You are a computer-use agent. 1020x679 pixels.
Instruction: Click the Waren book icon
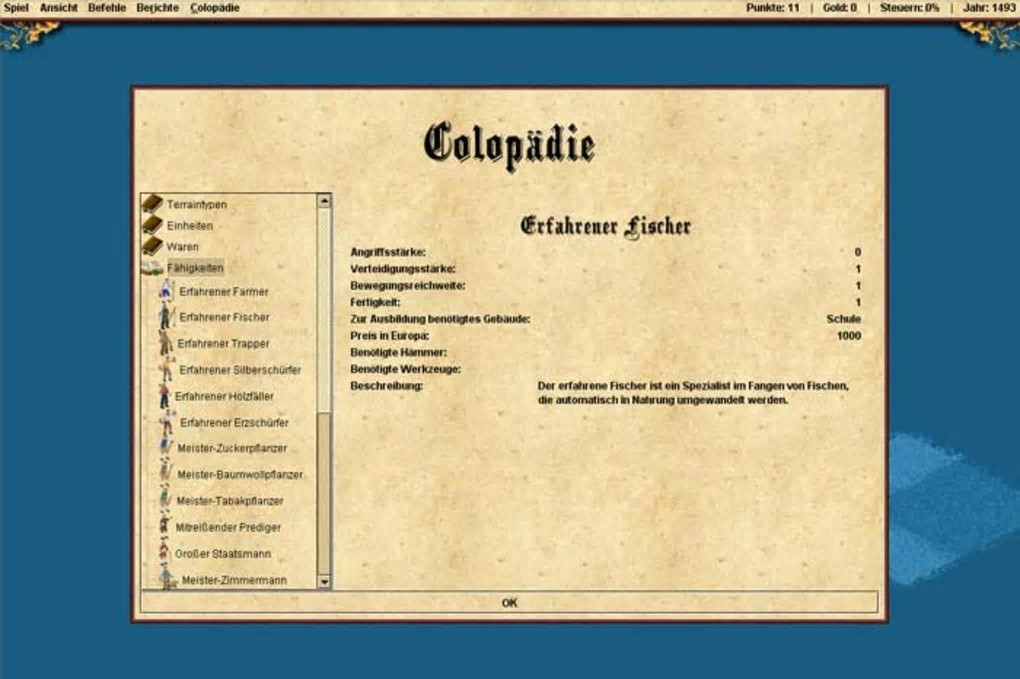[x=152, y=246]
